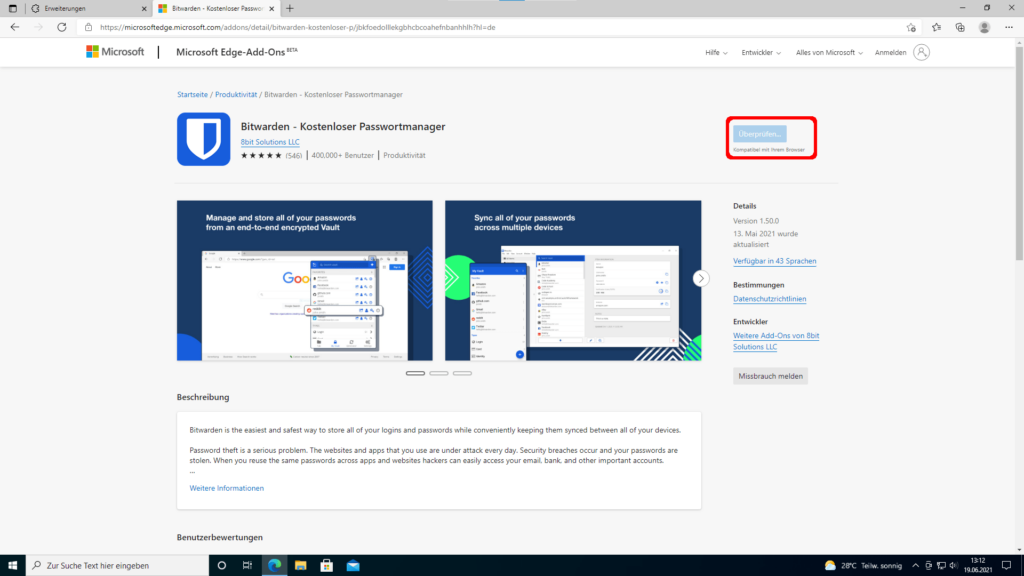Open Microsoft Edge from the taskbar
Image resolution: width=1024 pixels, height=576 pixels.
274,566
